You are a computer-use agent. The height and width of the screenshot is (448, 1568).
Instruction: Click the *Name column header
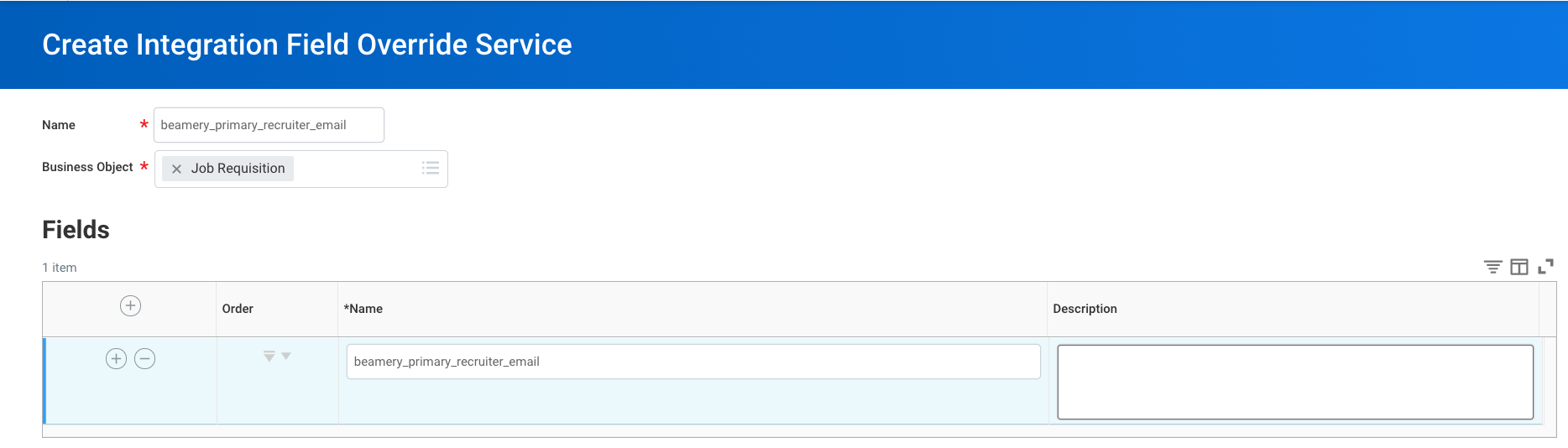(363, 309)
